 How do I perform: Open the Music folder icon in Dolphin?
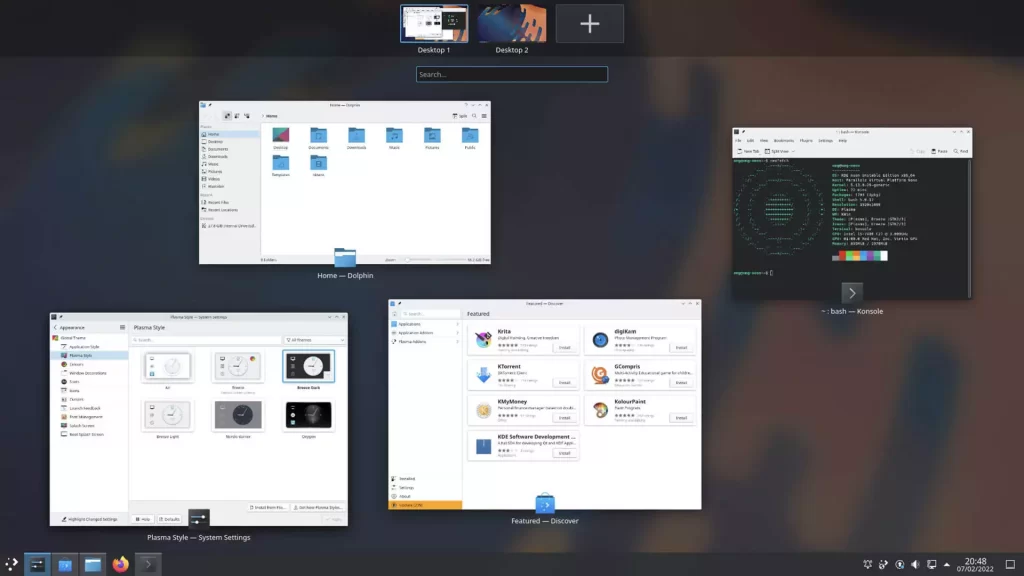coord(394,135)
